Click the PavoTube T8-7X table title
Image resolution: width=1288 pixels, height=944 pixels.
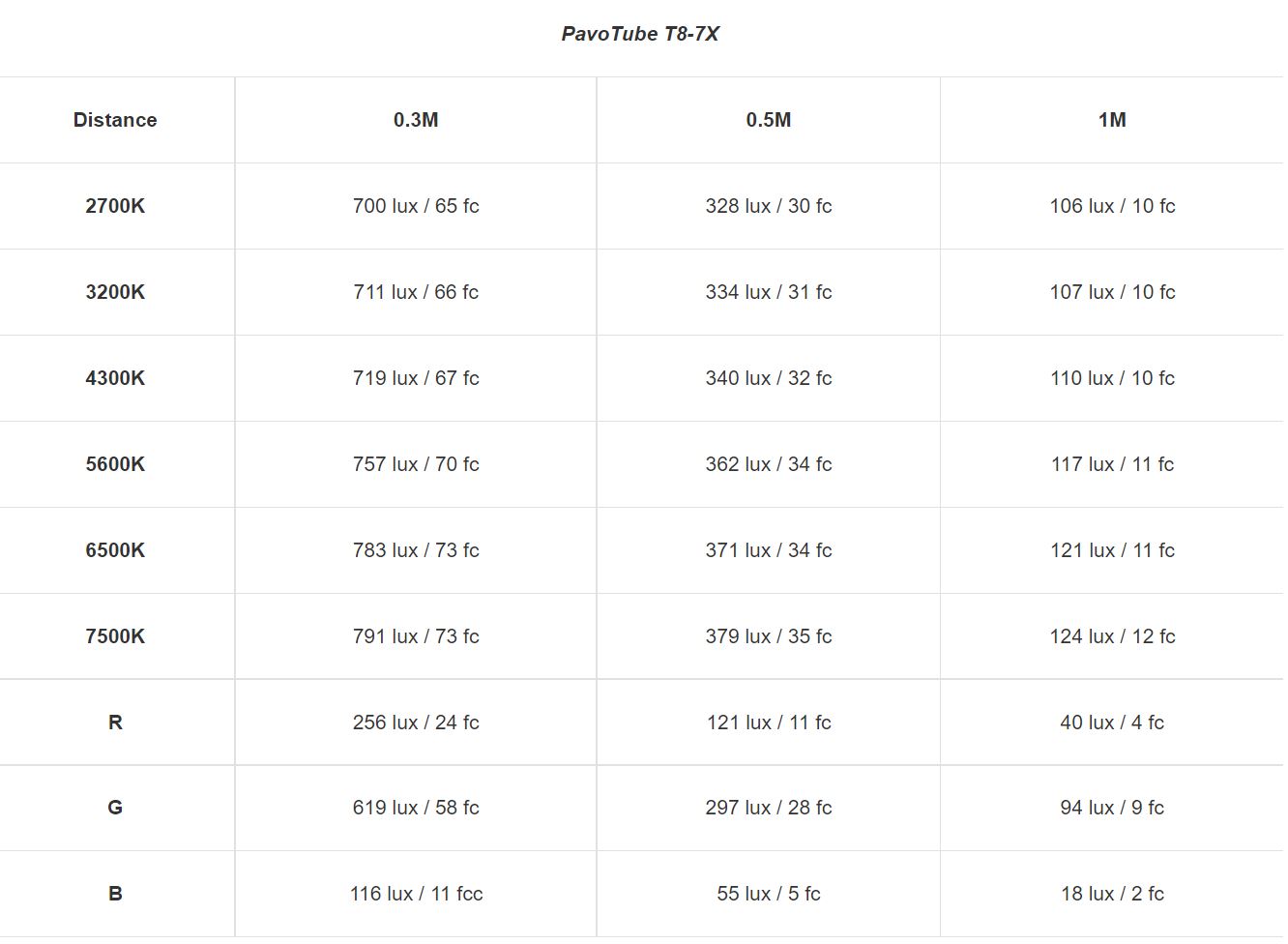(640, 34)
